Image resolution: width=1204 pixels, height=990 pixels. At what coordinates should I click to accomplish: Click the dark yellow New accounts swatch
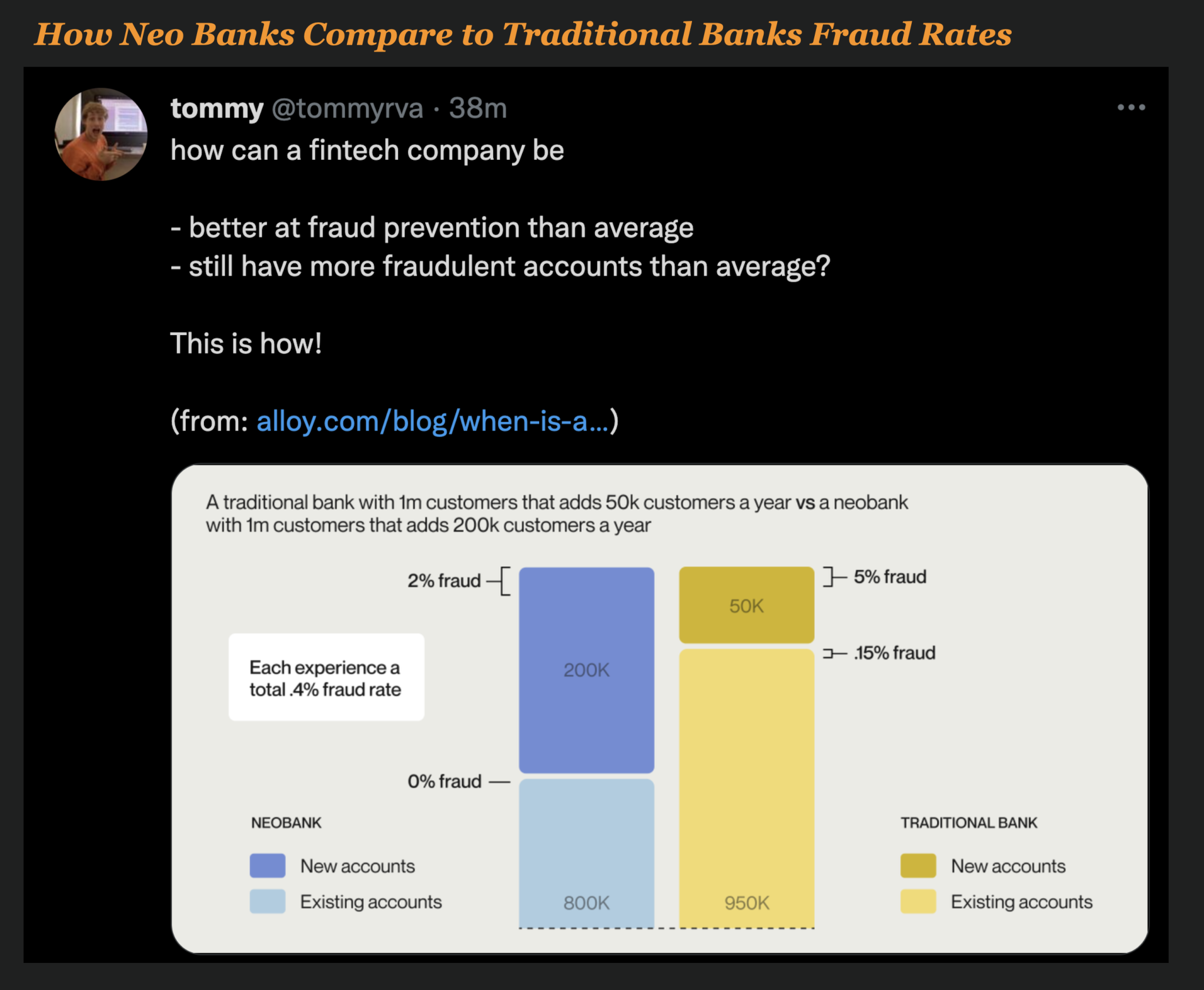pyautogui.click(x=917, y=865)
